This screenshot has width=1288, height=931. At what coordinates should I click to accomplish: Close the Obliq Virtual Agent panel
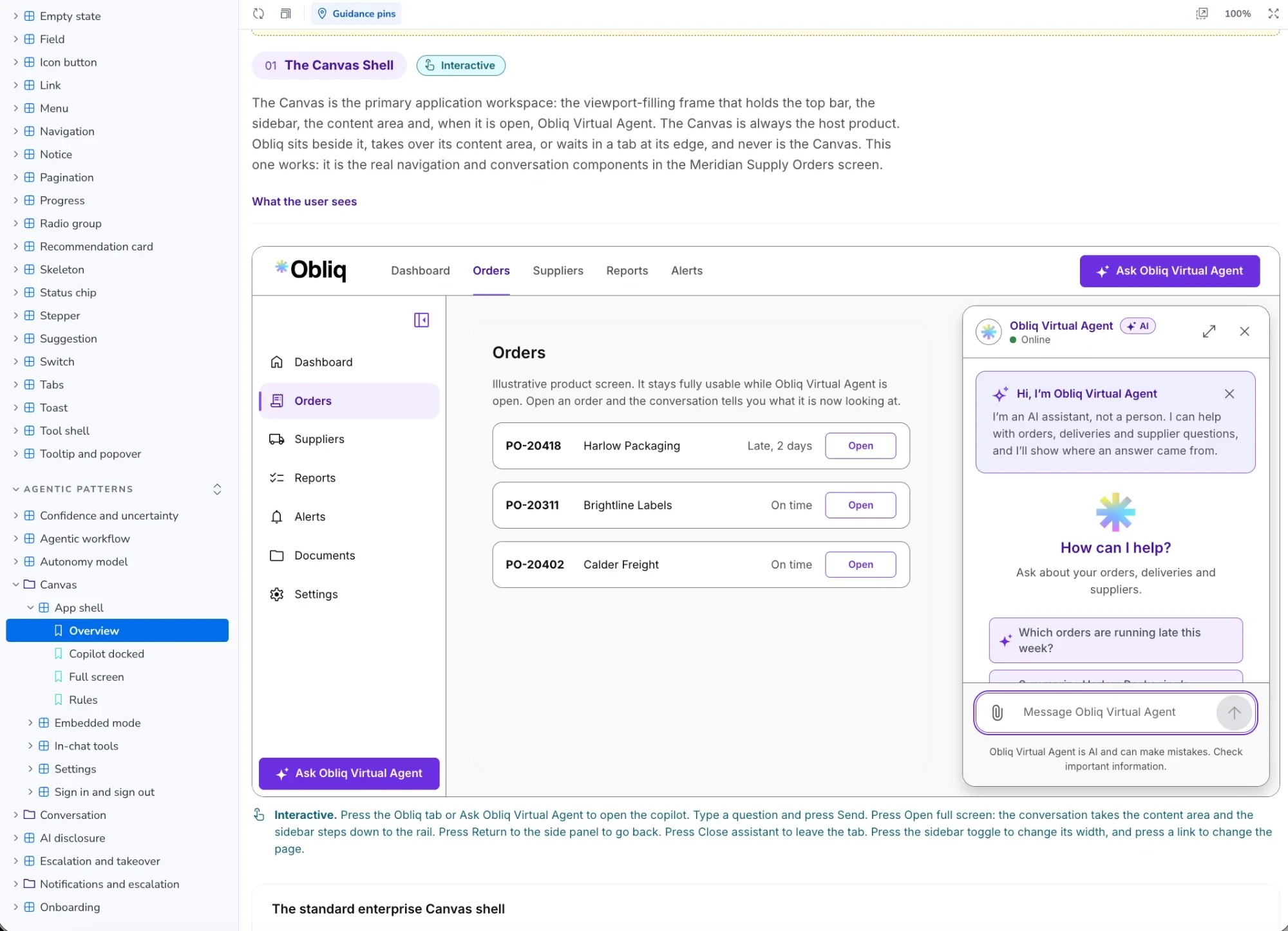coord(1244,332)
